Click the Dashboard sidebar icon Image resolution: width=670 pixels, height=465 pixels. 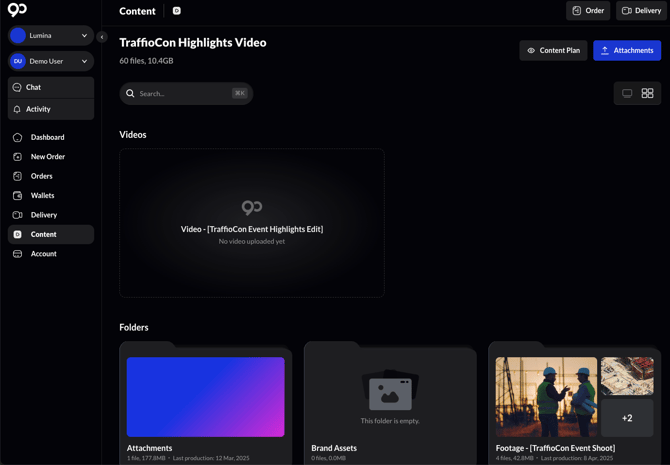[x=17, y=137]
